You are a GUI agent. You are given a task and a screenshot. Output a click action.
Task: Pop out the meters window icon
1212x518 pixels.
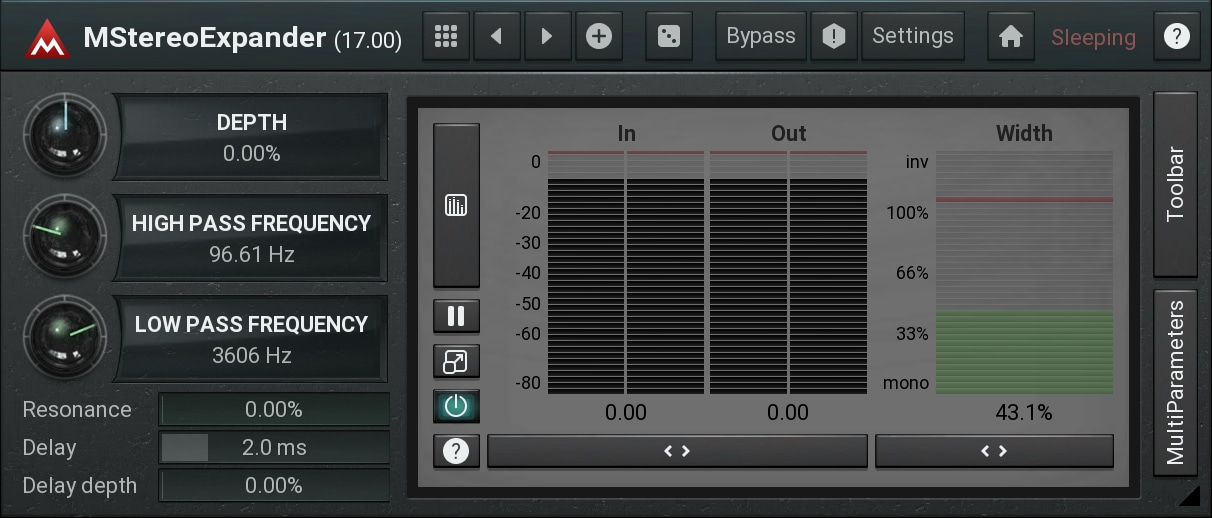point(456,361)
